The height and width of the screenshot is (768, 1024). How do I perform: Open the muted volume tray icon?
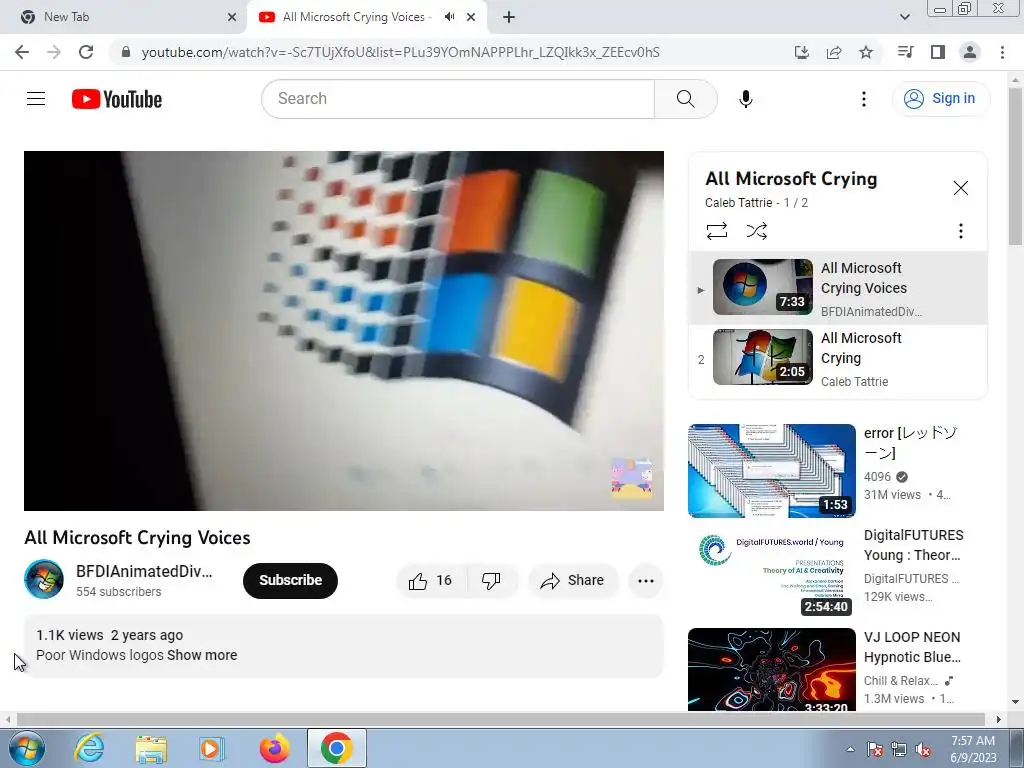pyautogui.click(x=923, y=749)
